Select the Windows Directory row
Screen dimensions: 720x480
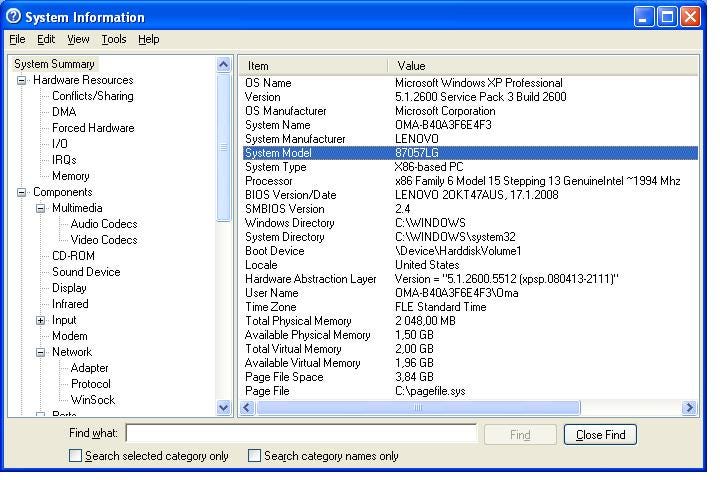pyautogui.click(x=470, y=223)
